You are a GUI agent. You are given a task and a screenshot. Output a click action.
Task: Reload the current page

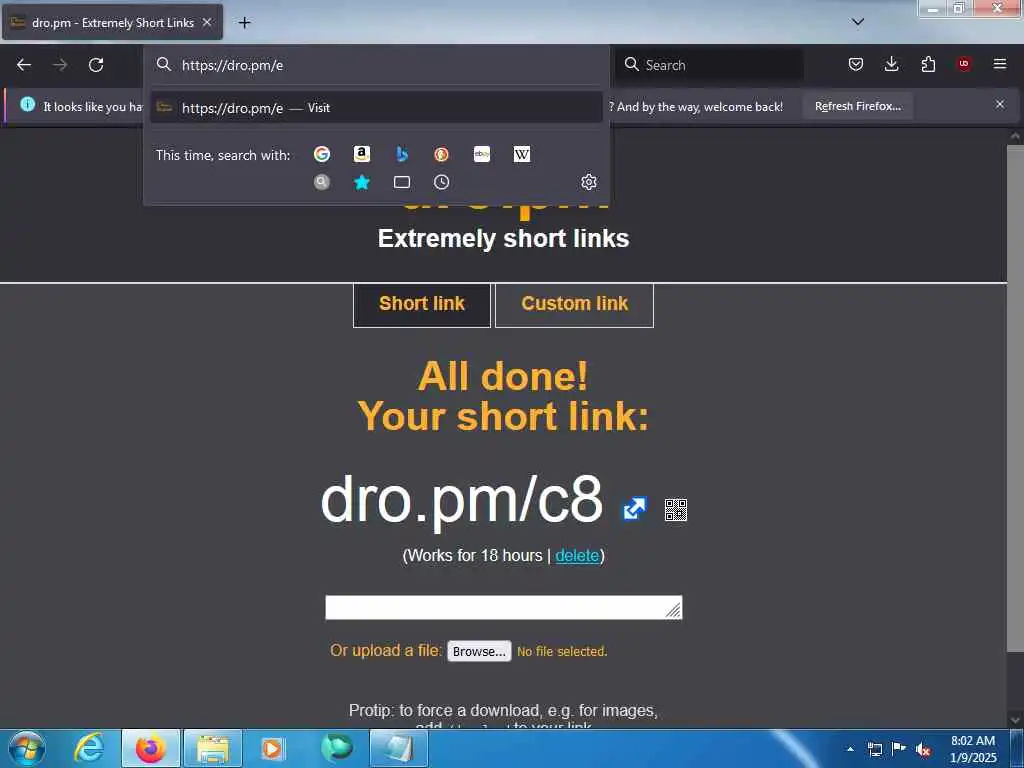pos(96,65)
